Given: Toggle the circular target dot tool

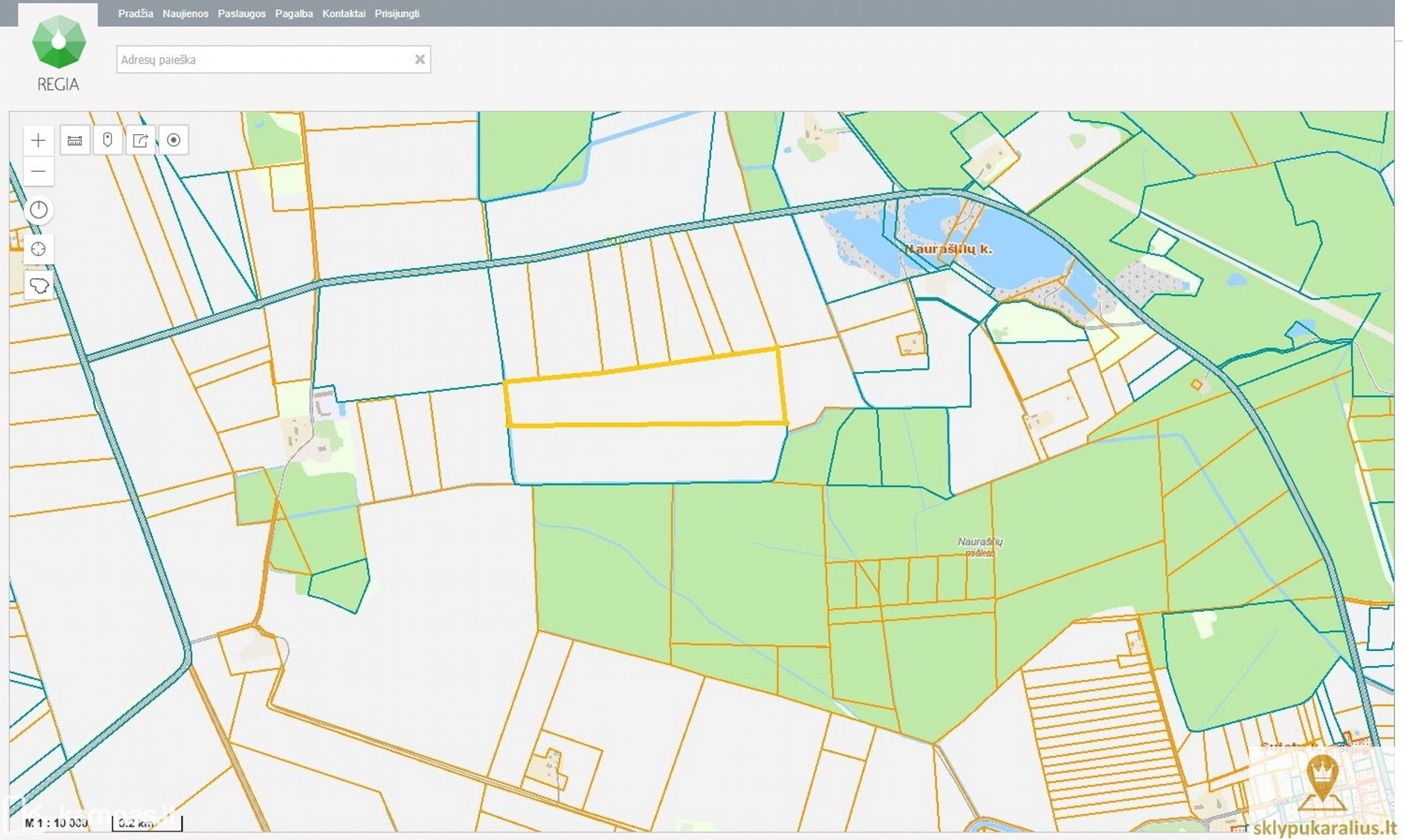Looking at the screenshot, I should pyautogui.click(x=174, y=140).
